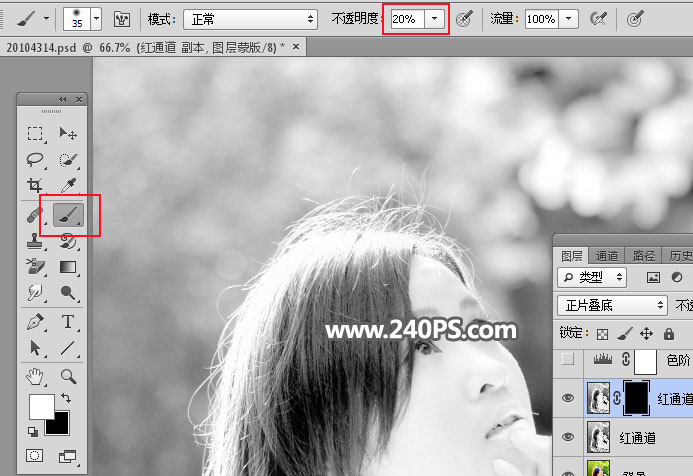Switch to the 通道 tab
Viewport: 693px width, 476px height.
[606, 256]
